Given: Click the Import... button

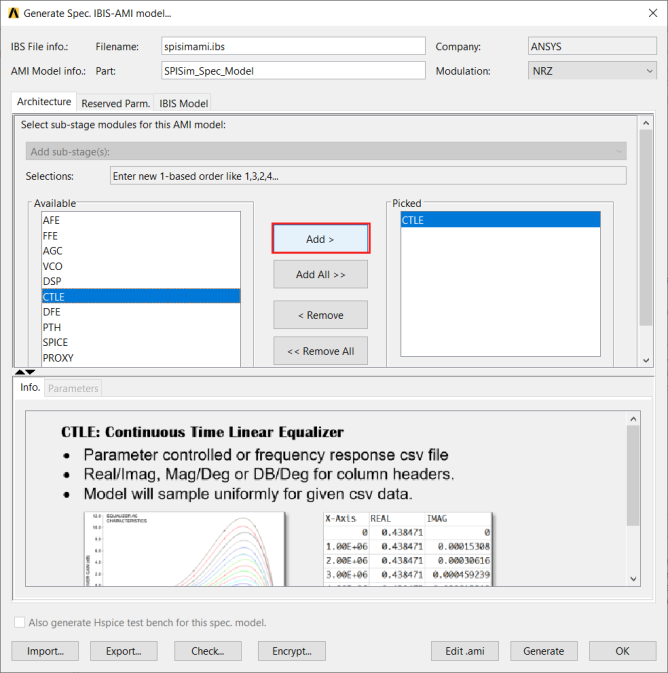Looking at the screenshot, I should 45,651.
